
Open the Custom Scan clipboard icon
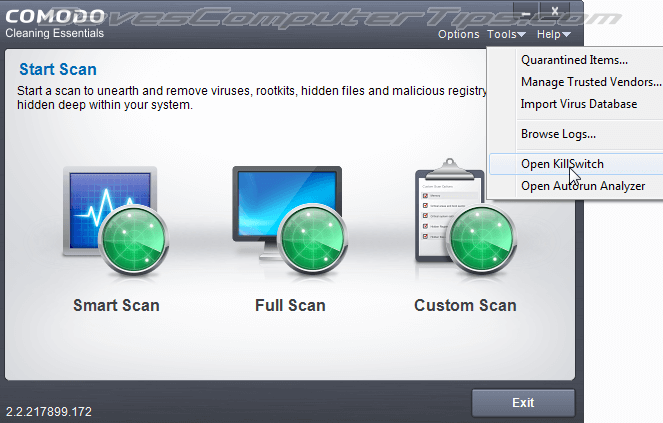point(466,217)
